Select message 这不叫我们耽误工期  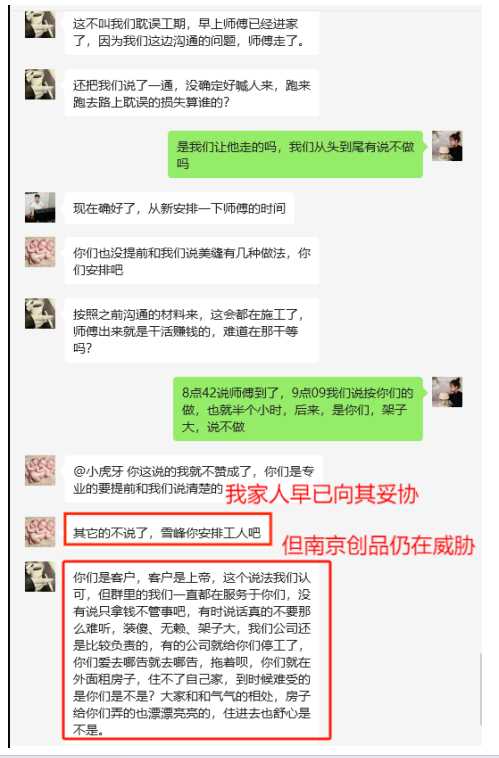pos(191,32)
